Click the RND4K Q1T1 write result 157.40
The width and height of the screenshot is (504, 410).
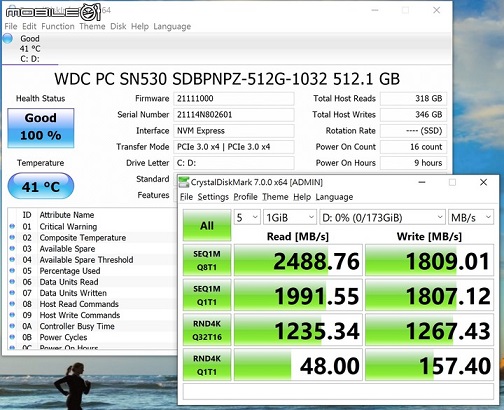click(429, 365)
